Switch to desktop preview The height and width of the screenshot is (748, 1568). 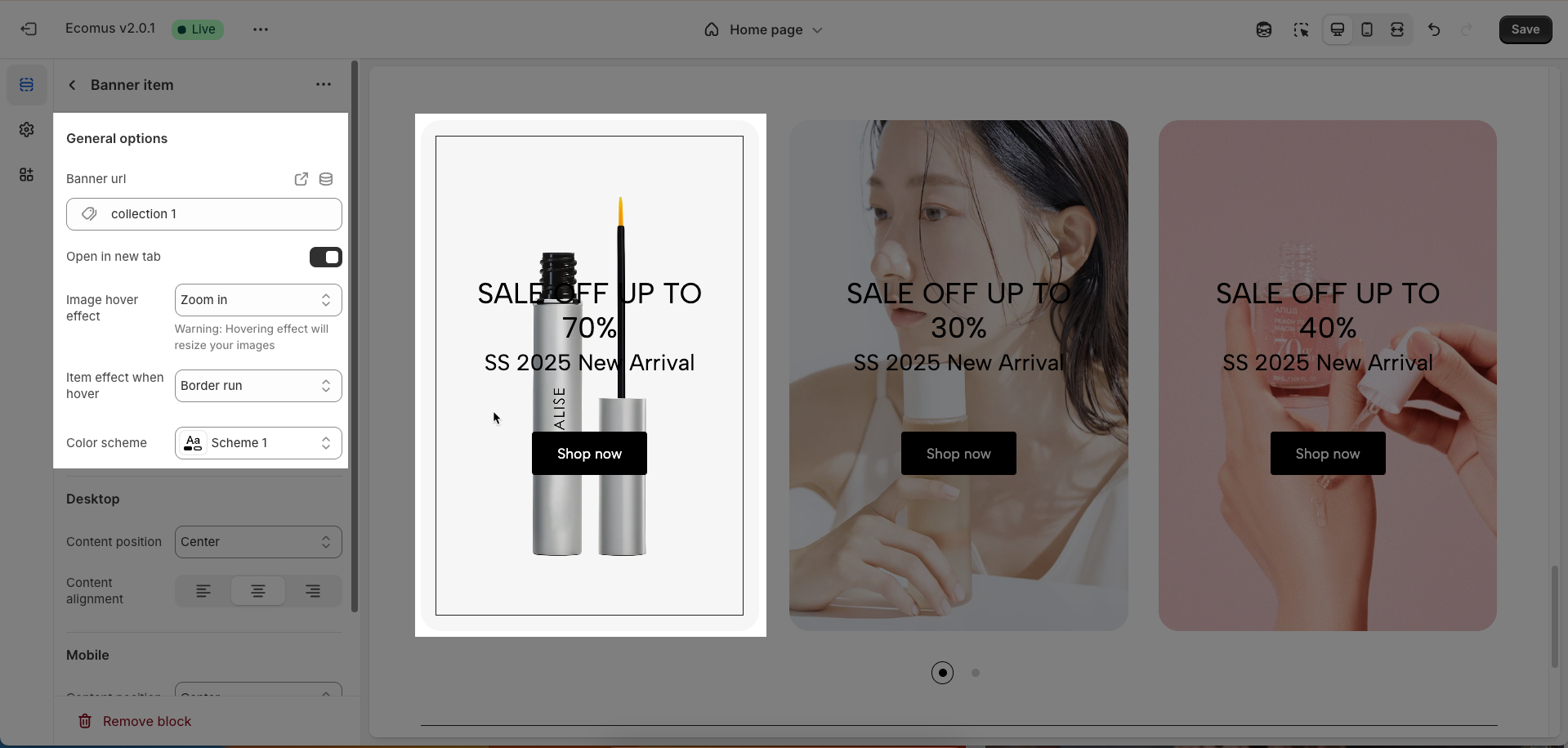(x=1338, y=29)
